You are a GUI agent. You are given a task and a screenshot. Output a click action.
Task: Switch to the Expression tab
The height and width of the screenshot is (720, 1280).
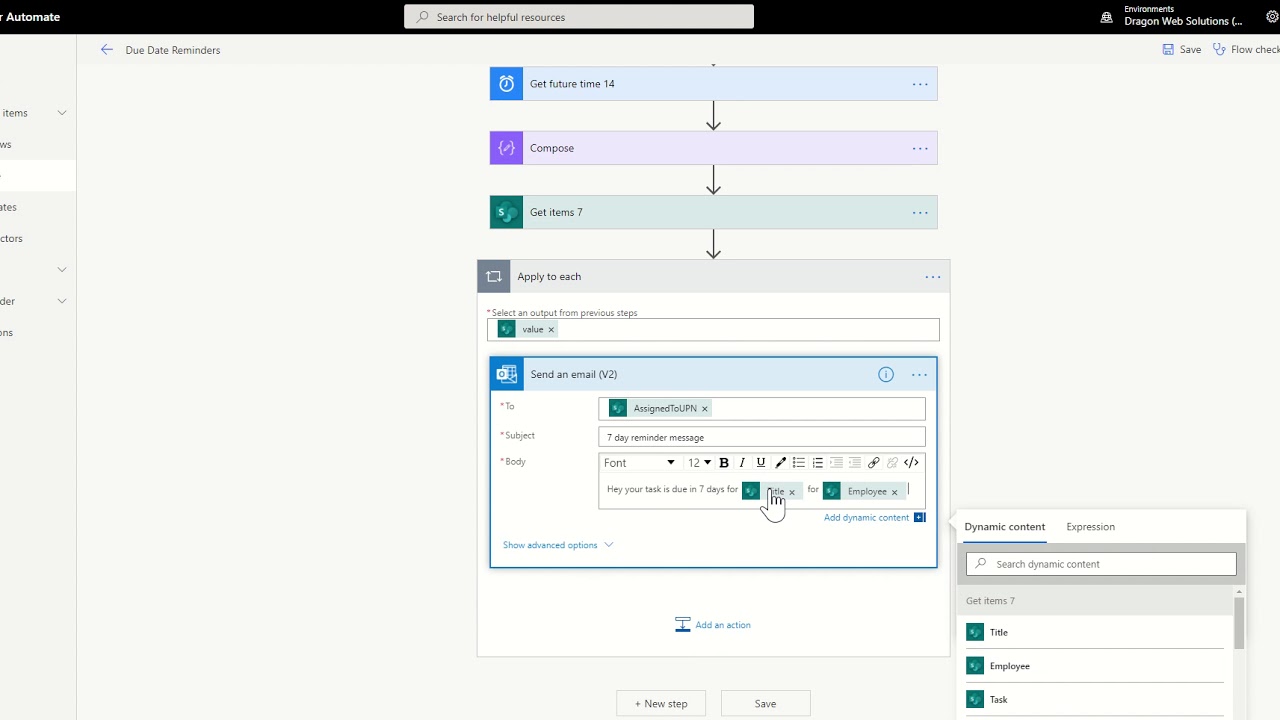[x=1090, y=526]
